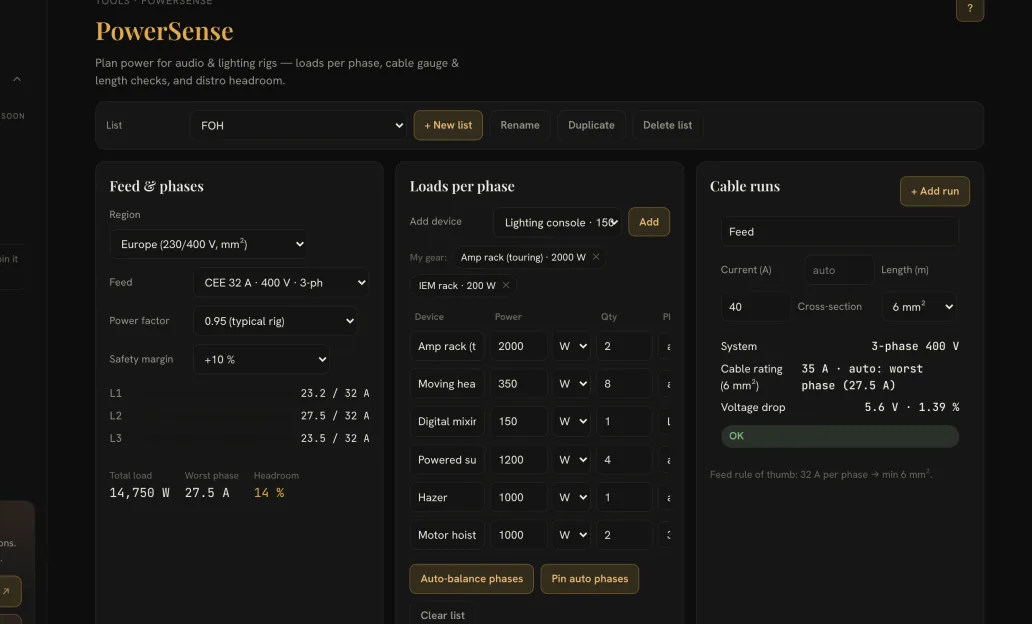Open the Cross-section 6 mm² dropdown
Screen dimensions: 1032x624
(919, 307)
